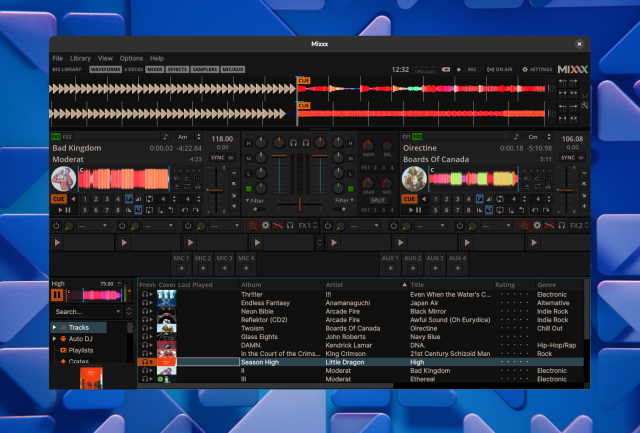Viewport: 640px width, 433px height.
Task: Open the Options menu
Action: [131, 58]
